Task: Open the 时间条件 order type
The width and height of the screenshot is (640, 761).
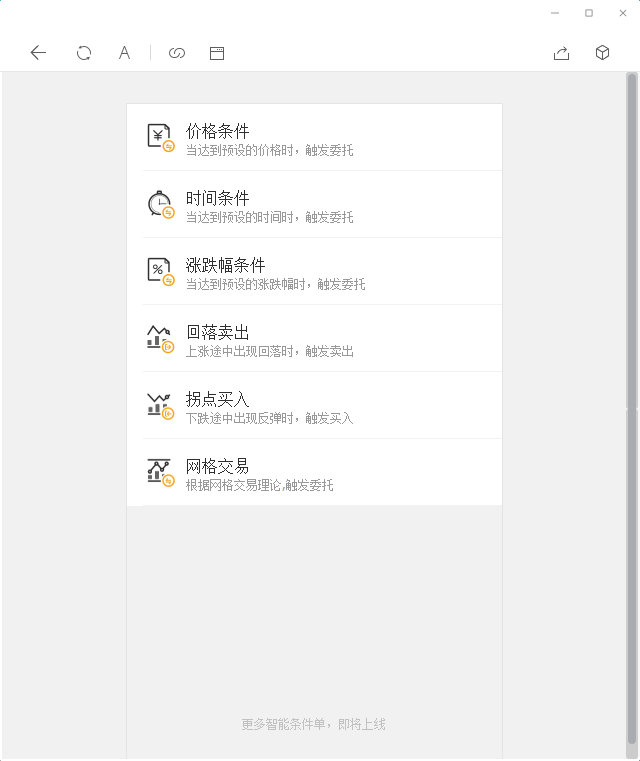Action: 314,204
